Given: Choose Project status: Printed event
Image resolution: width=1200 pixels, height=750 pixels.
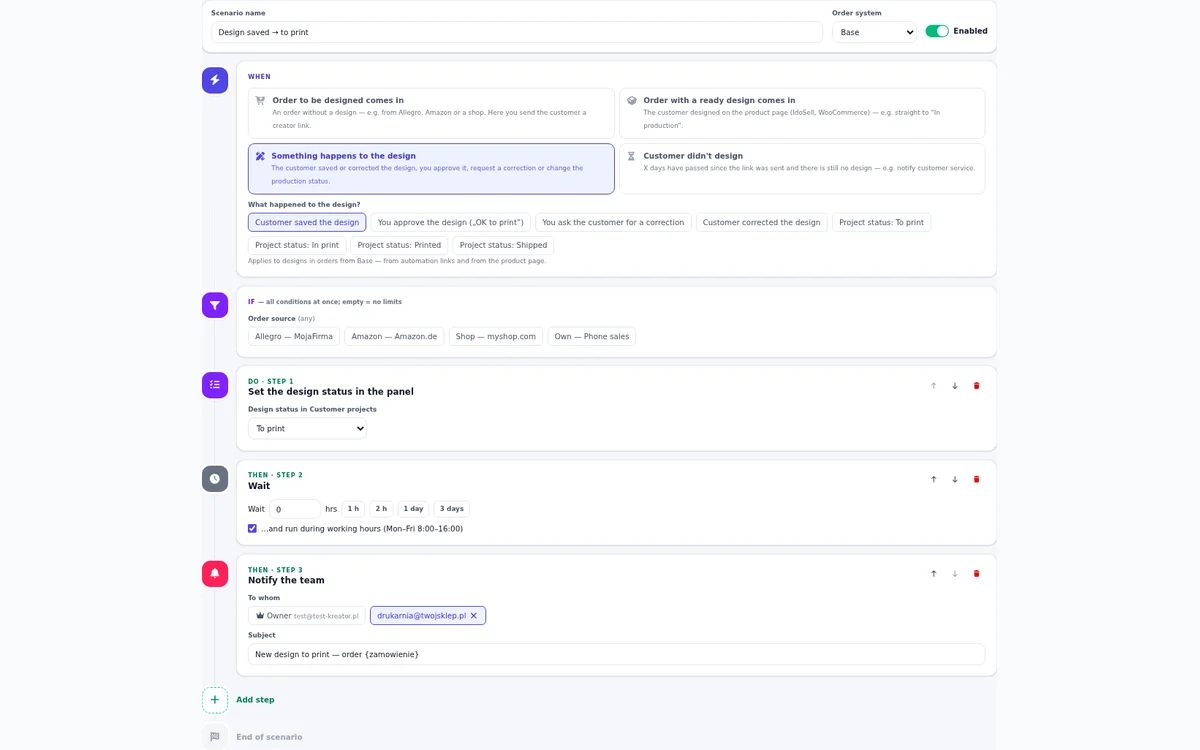Looking at the screenshot, I should pos(399,245).
